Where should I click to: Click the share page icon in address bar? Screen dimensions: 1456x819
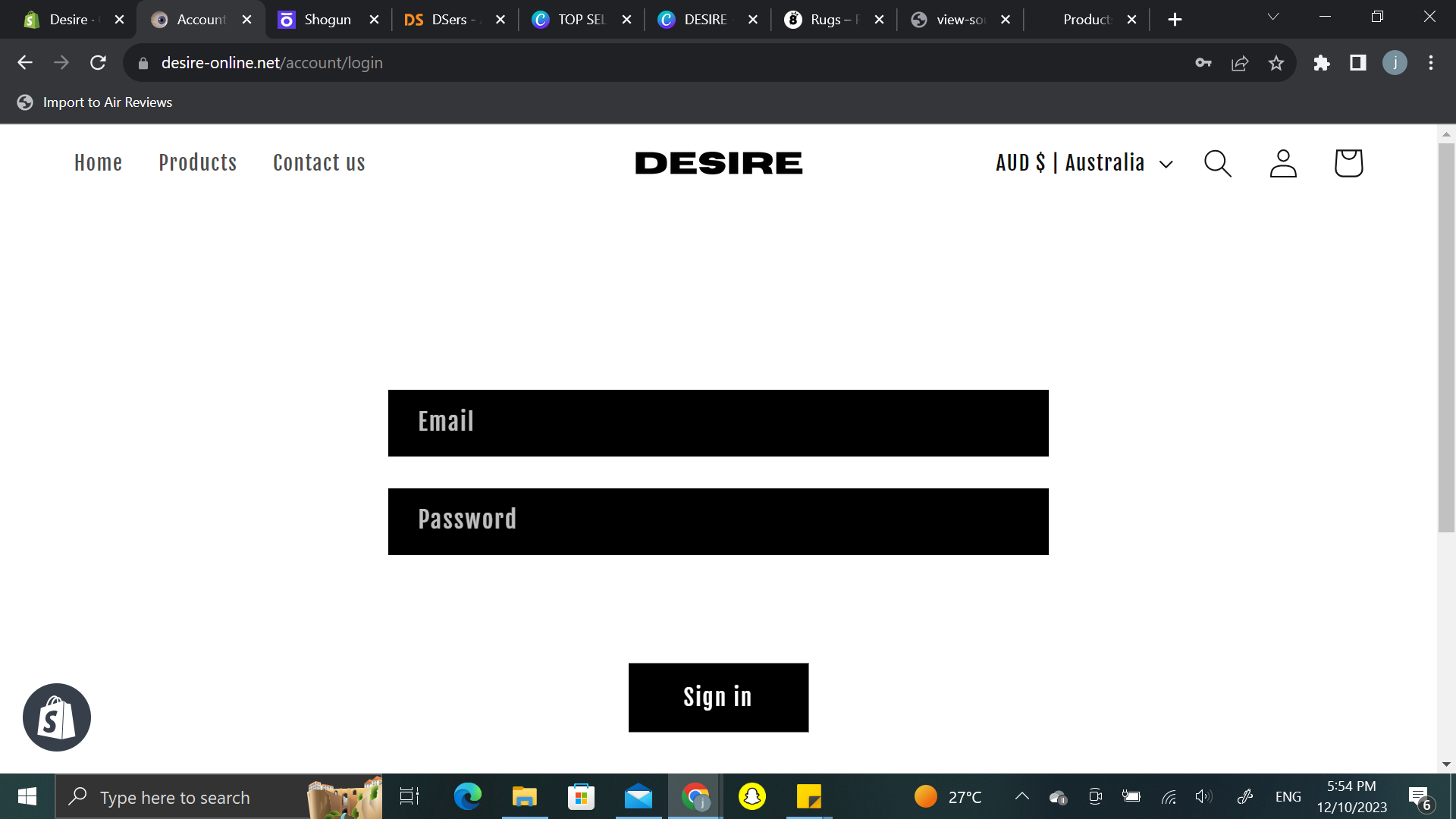tap(1240, 63)
